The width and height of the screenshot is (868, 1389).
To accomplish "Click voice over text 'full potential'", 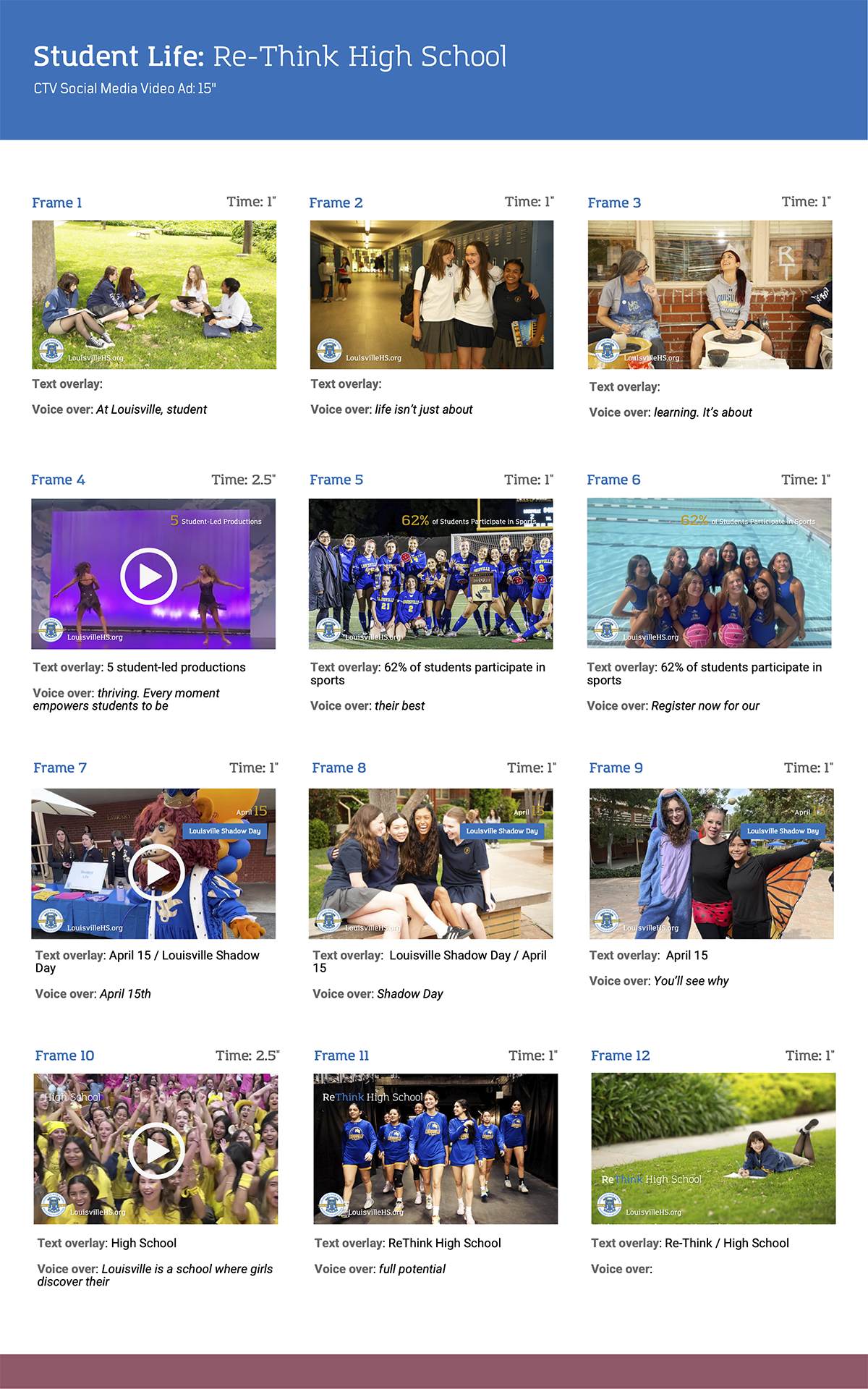I will (412, 1269).
